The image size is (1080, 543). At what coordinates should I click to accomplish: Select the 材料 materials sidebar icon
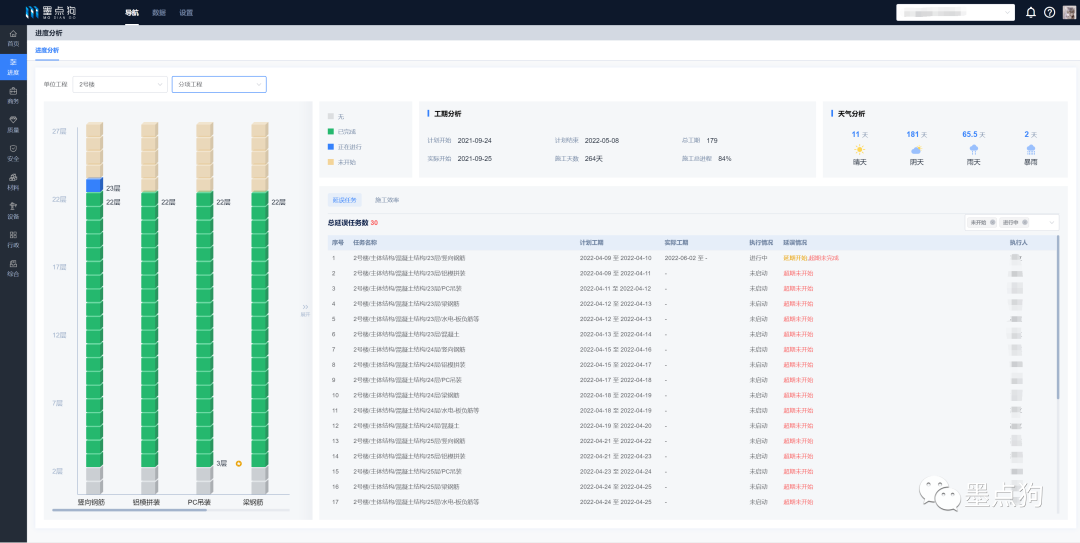(x=13, y=180)
